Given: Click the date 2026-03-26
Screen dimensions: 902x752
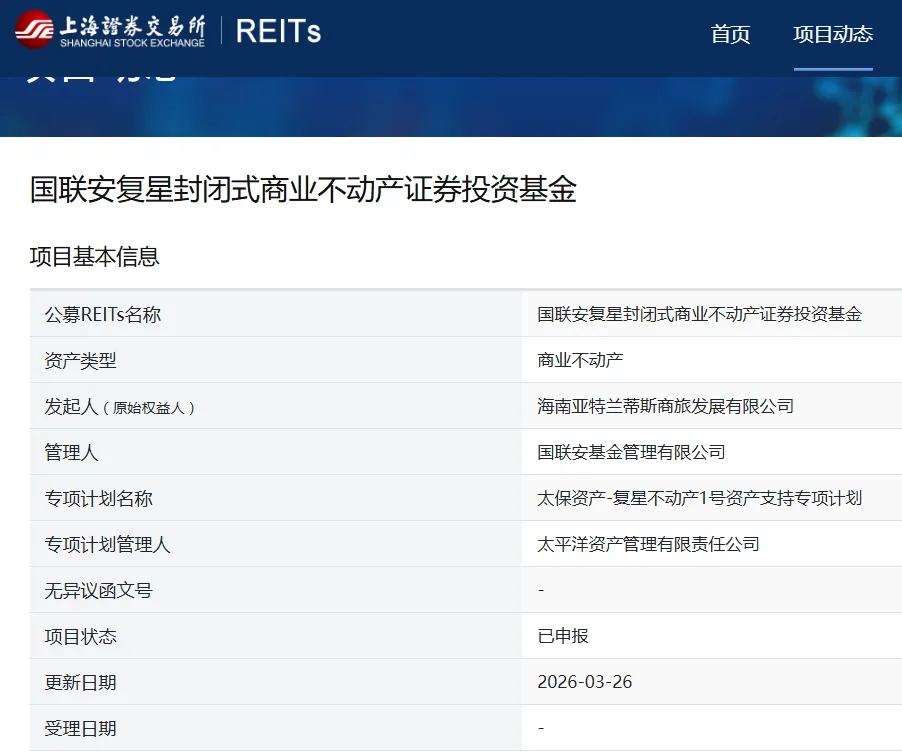Looking at the screenshot, I should (584, 682).
